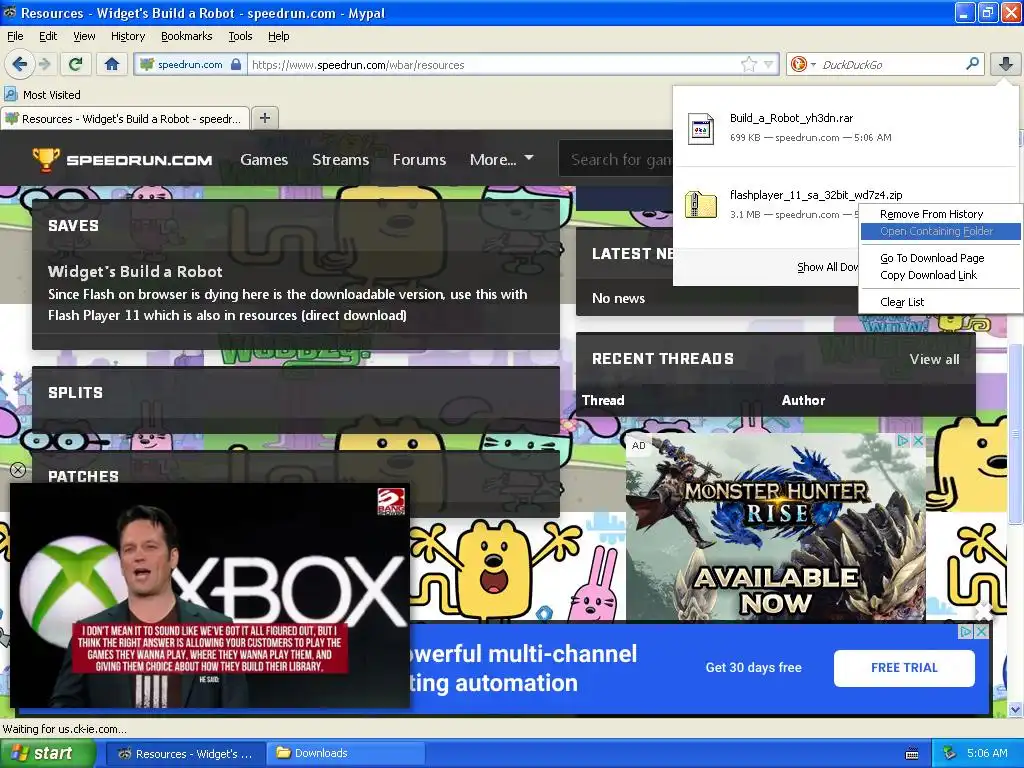1024x768 pixels.
Task: Click Show All Downloads link
Action: (827, 267)
